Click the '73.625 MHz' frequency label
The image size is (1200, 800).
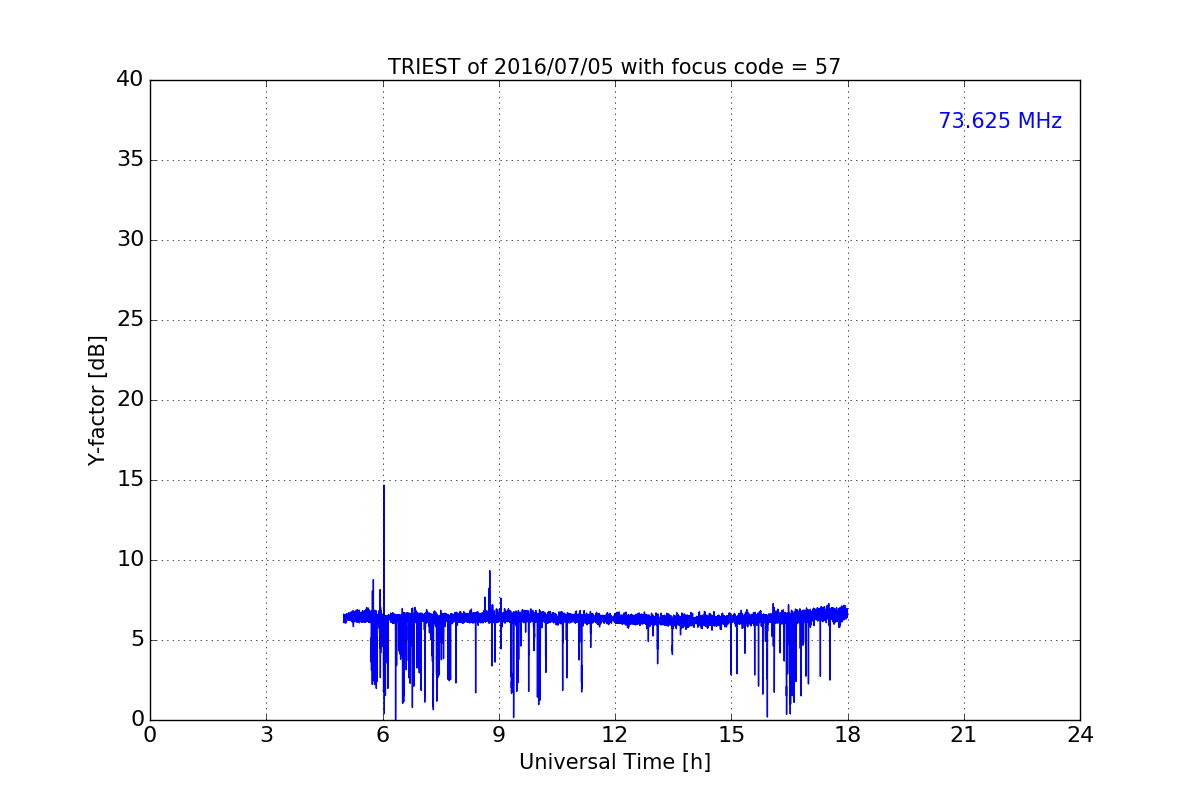click(x=1000, y=121)
